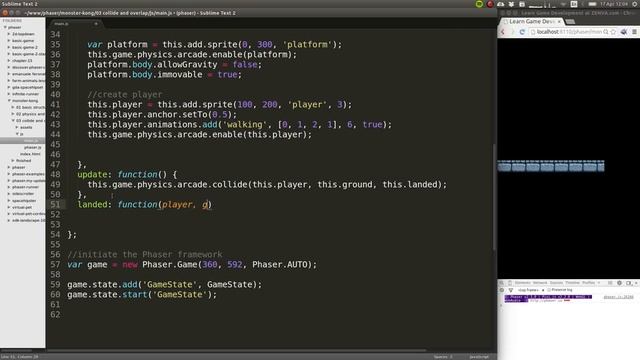Open the top frame selector dropdown in console
The image size is (640, 360).
(x=530, y=290)
